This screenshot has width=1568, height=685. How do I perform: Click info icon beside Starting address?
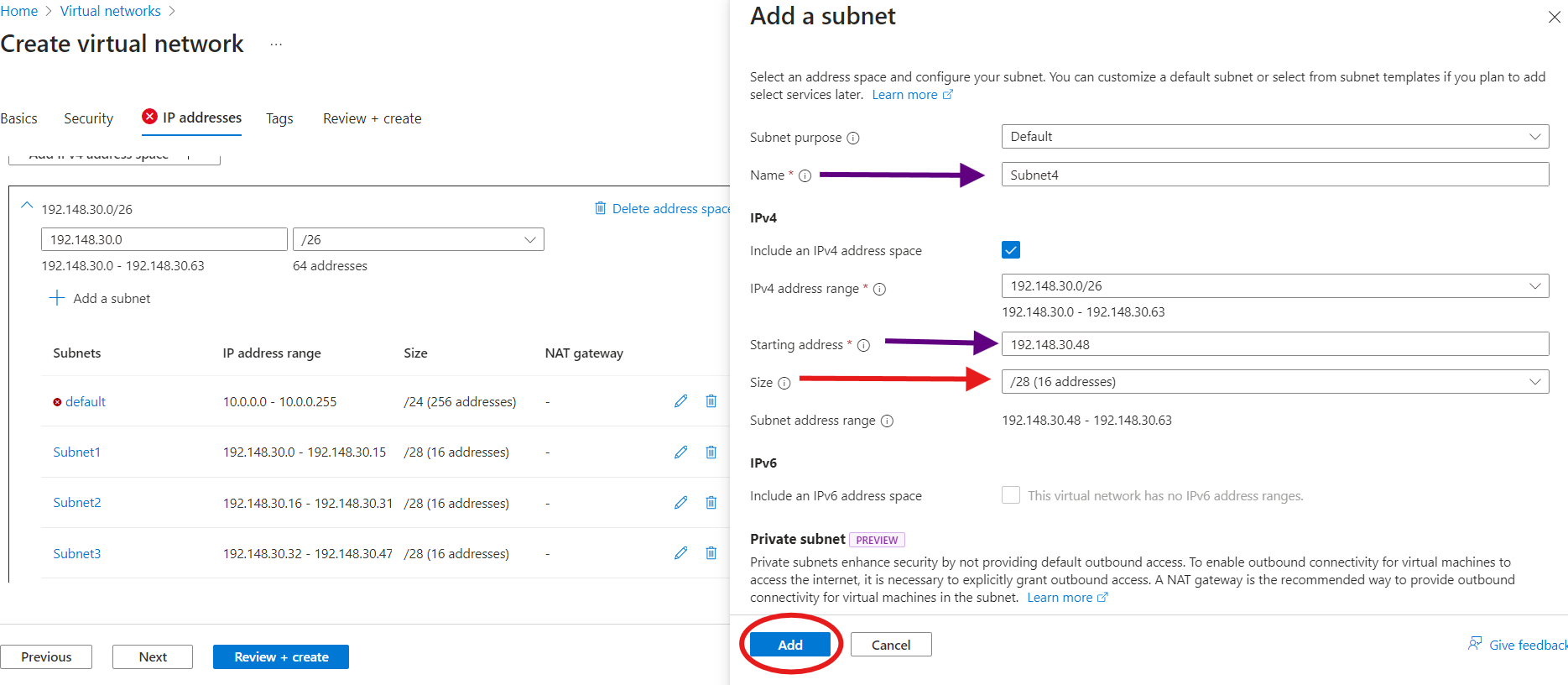(863, 345)
